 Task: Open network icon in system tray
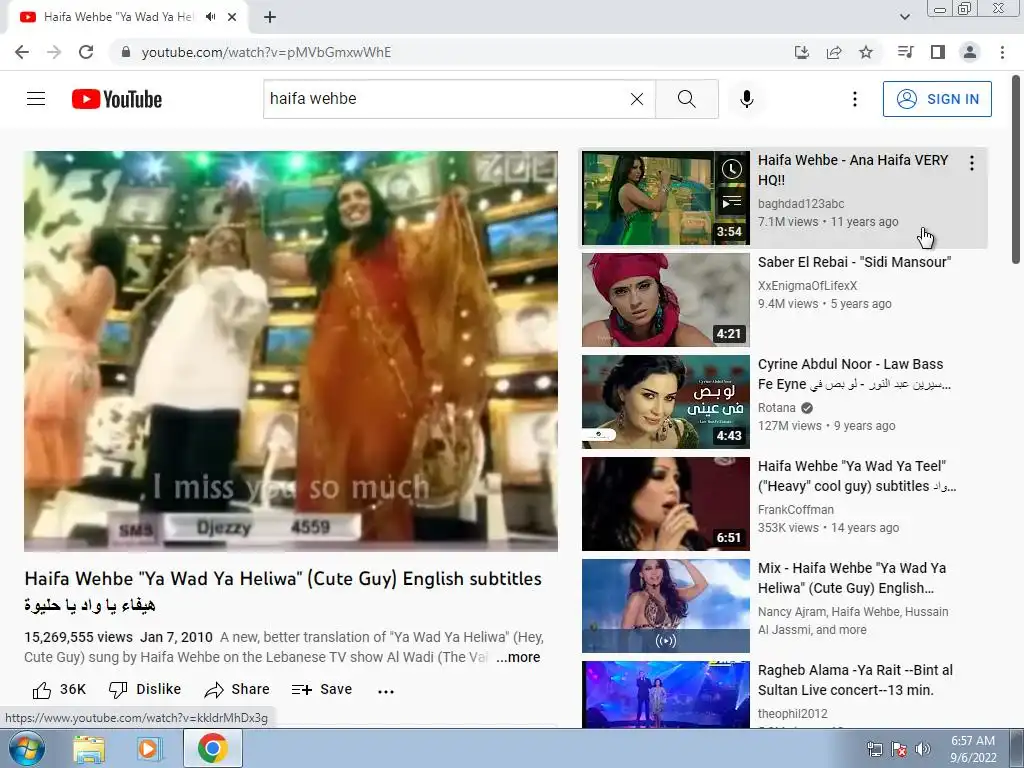click(874, 749)
